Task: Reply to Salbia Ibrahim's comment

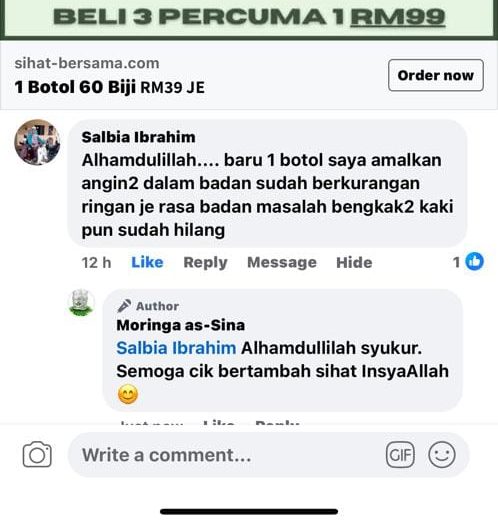Action: click(206, 263)
